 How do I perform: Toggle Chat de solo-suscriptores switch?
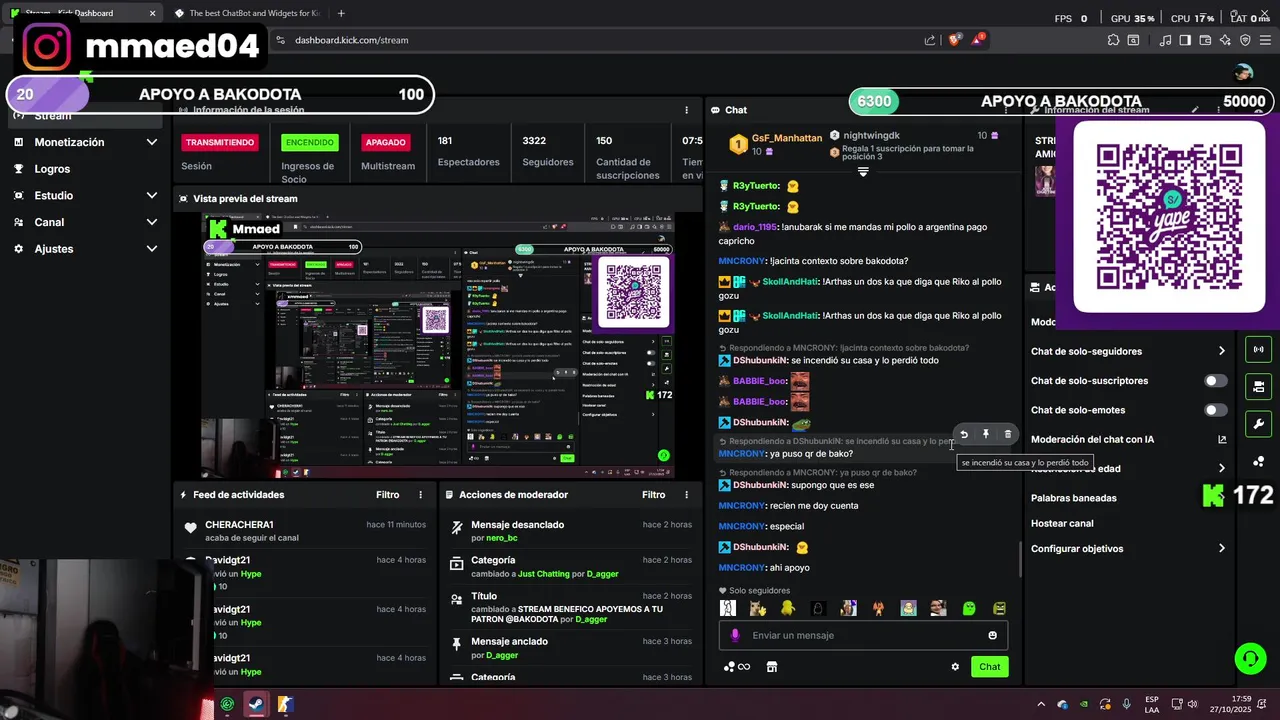point(1216,381)
